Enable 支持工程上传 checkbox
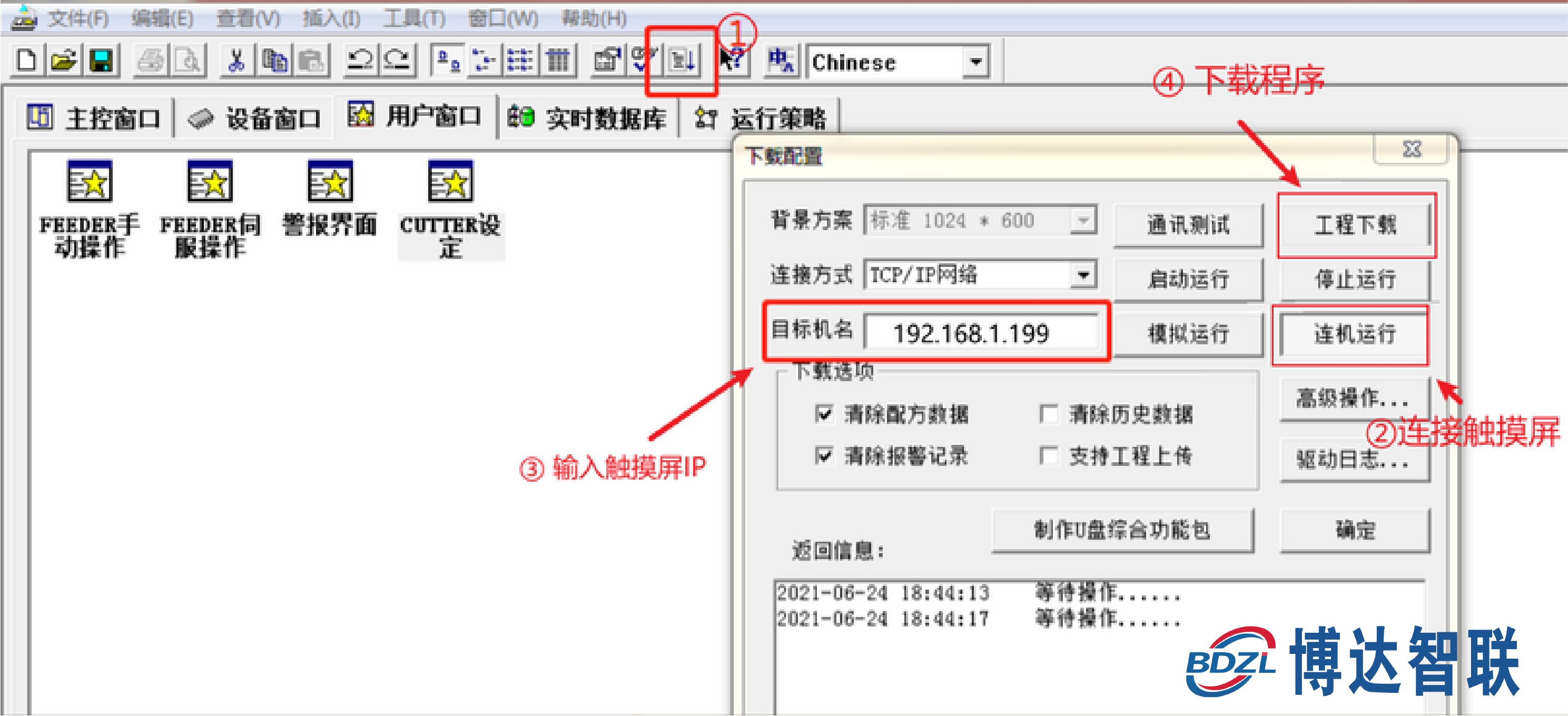The height and width of the screenshot is (716, 1568). [x=1048, y=455]
